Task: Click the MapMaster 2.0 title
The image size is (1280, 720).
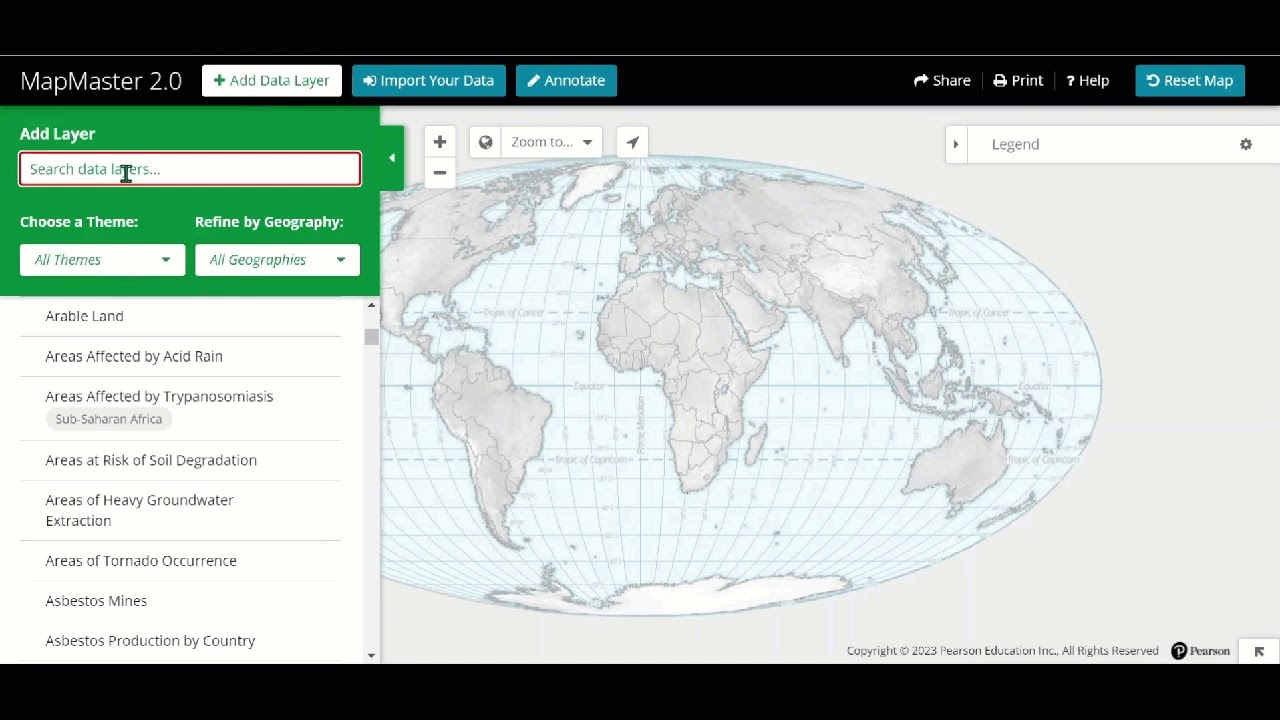Action: click(101, 81)
